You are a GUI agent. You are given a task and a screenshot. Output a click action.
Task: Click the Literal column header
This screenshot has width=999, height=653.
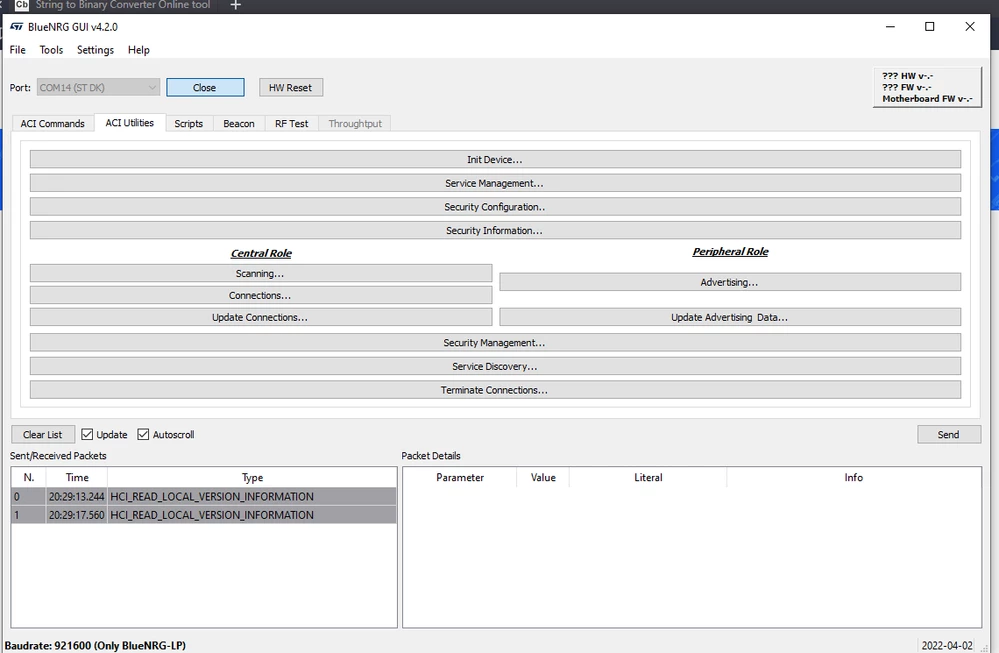coord(648,477)
